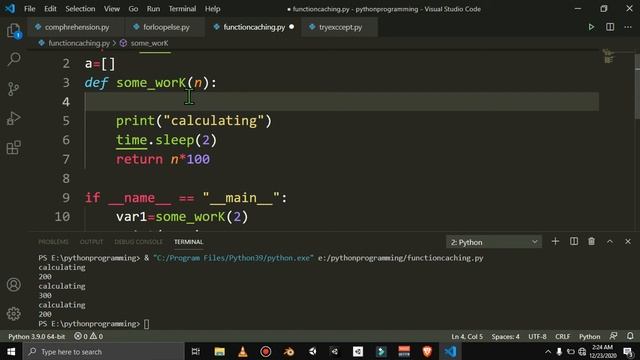Launch VLC media player from taskbar
The image size is (640, 360).
coord(242,351)
